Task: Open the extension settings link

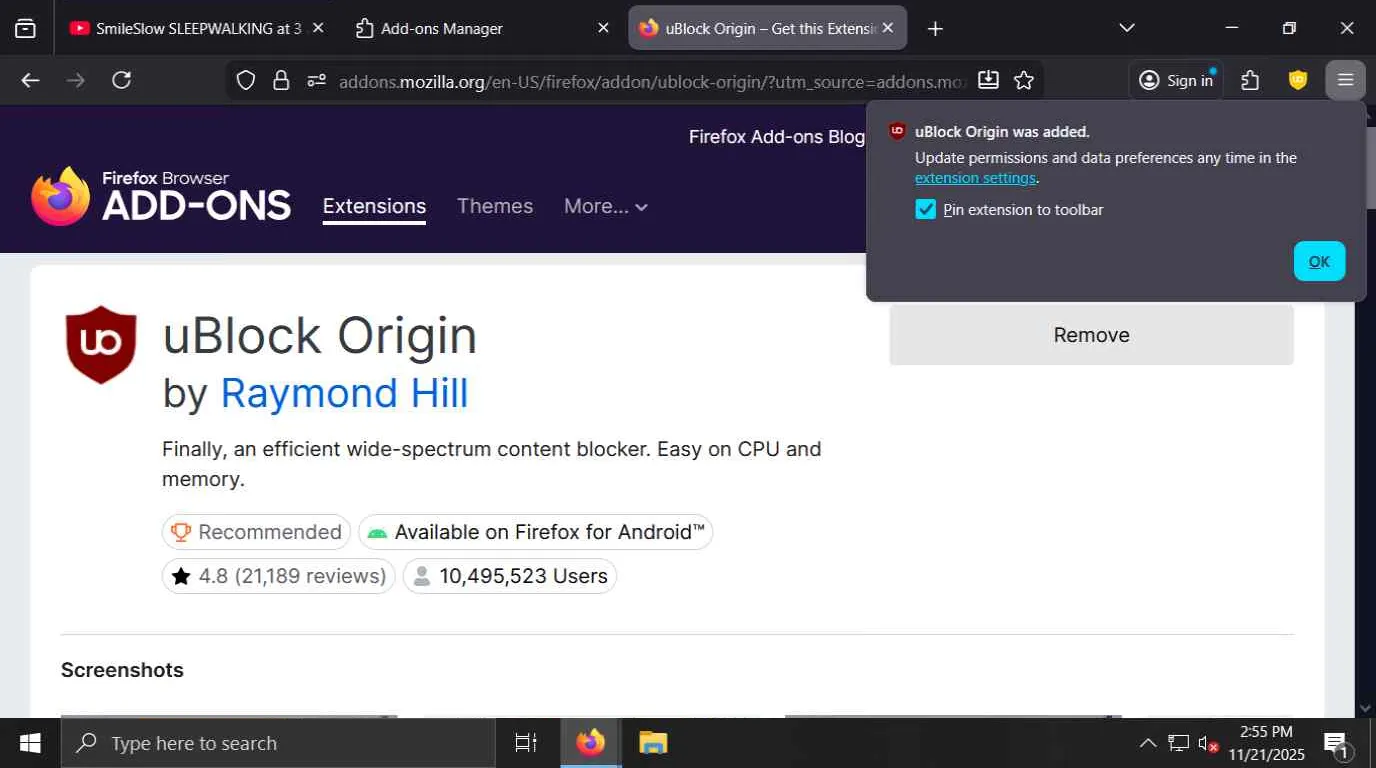Action: click(x=975, y=178)
